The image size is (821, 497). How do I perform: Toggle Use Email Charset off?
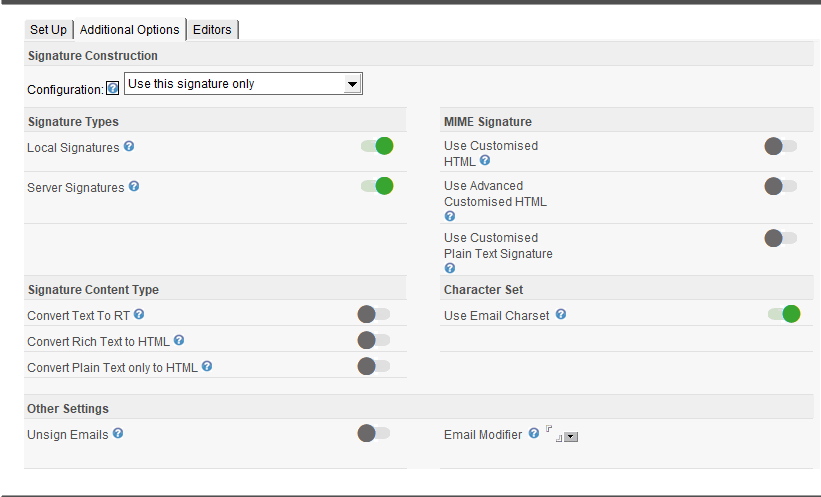pos(784,315)
